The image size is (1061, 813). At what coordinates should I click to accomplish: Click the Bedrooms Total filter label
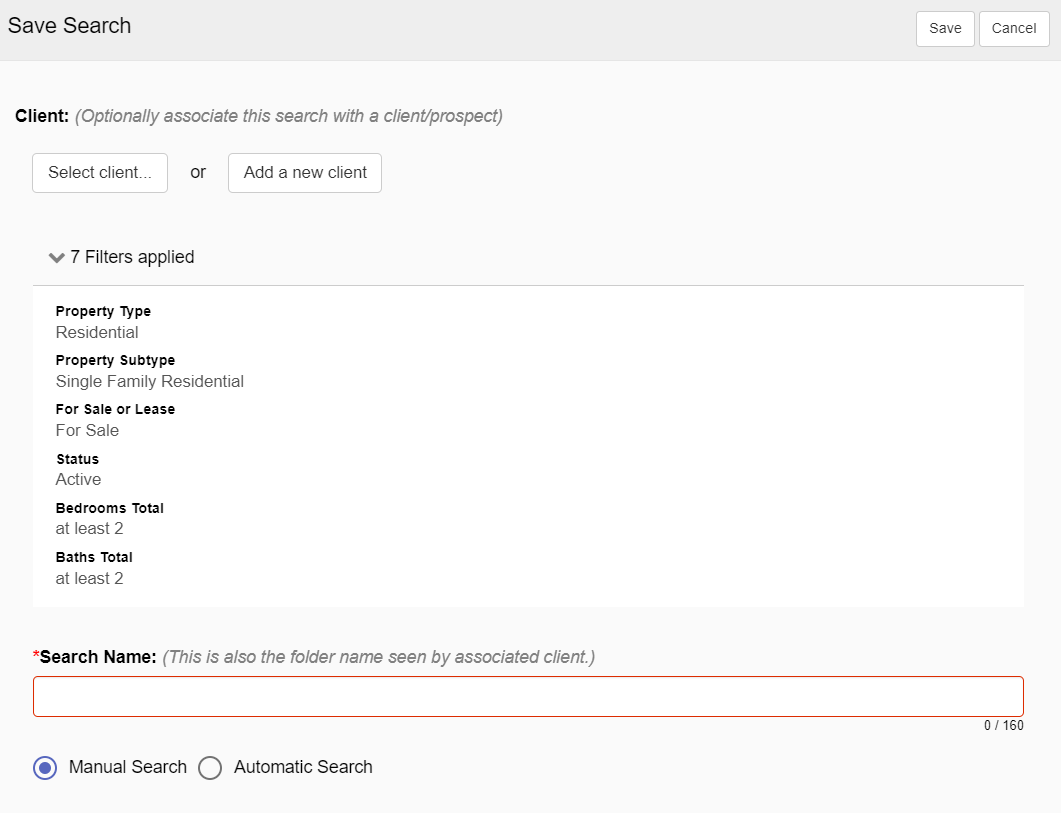click(110, 508)
